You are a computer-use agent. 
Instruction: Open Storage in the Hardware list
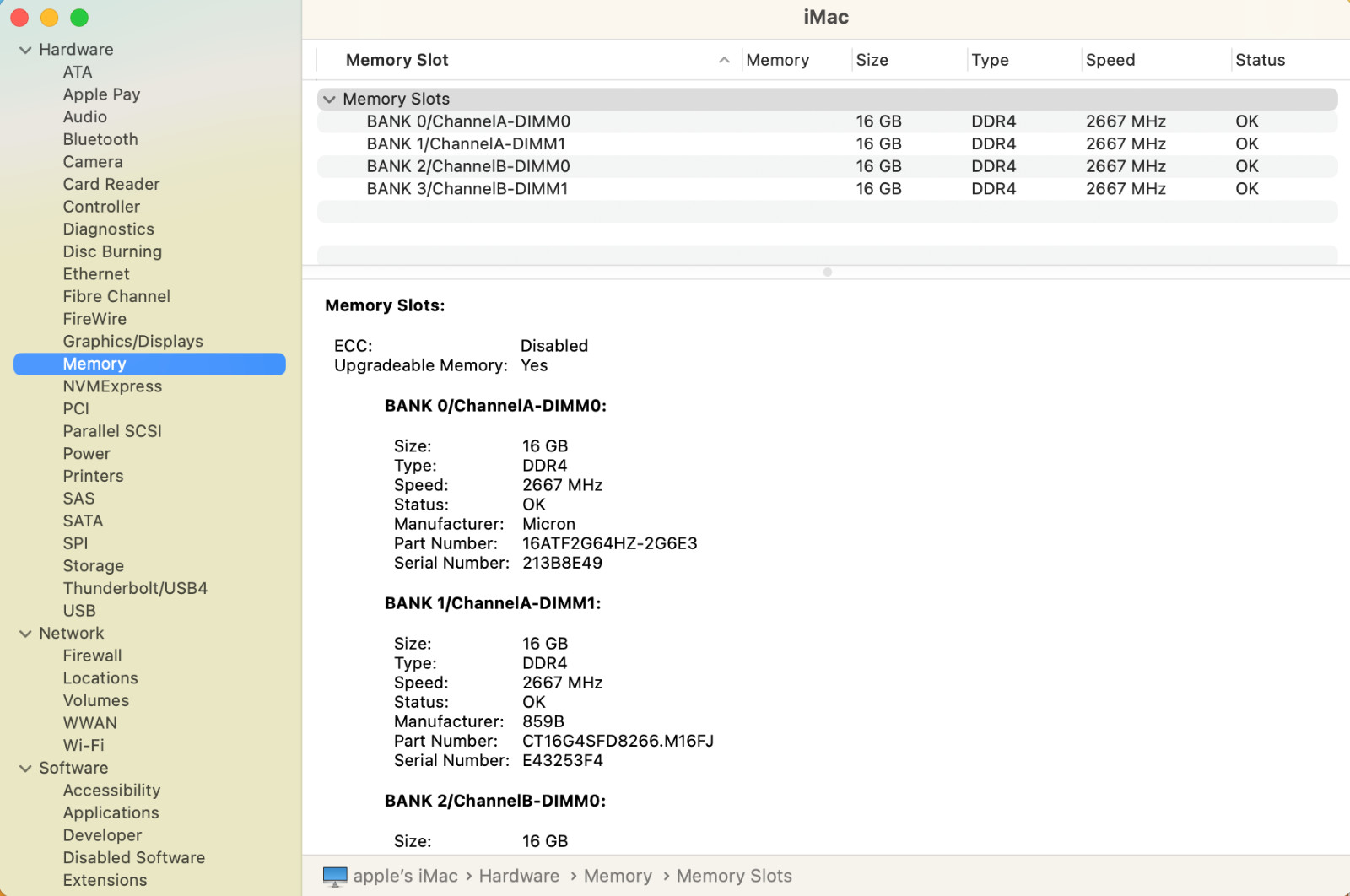[93, 566]
